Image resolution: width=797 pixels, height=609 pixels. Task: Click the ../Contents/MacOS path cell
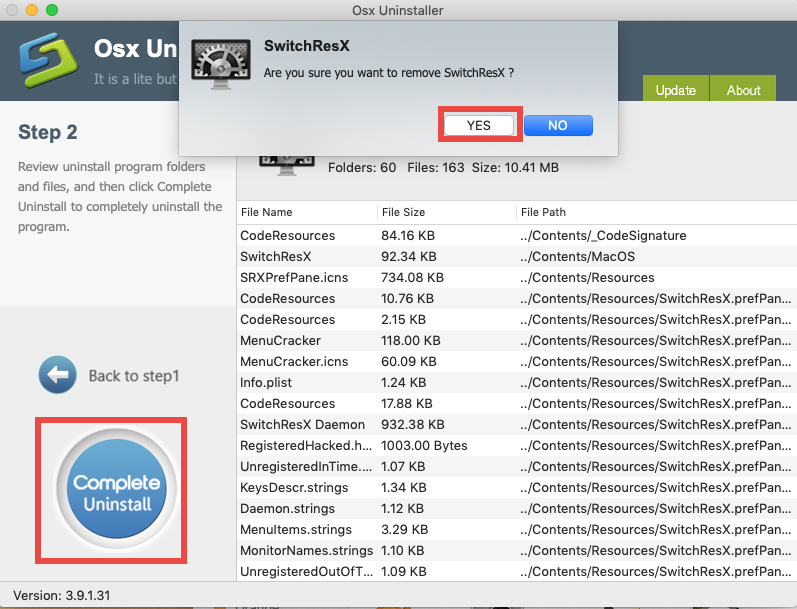tap(577, 256)
